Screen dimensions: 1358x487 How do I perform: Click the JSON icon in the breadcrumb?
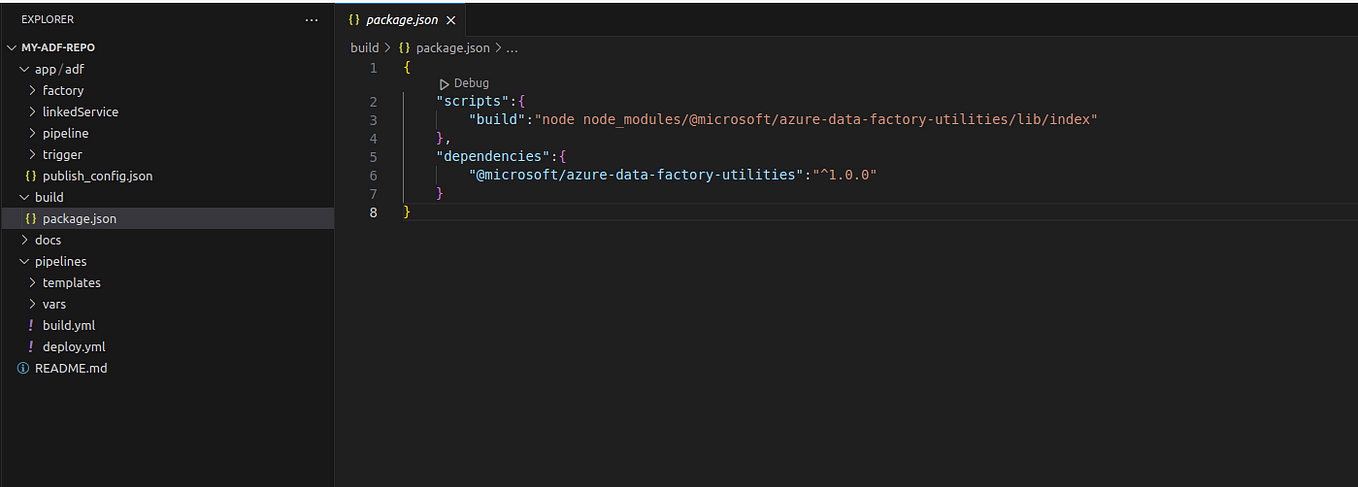pos(405,48)
